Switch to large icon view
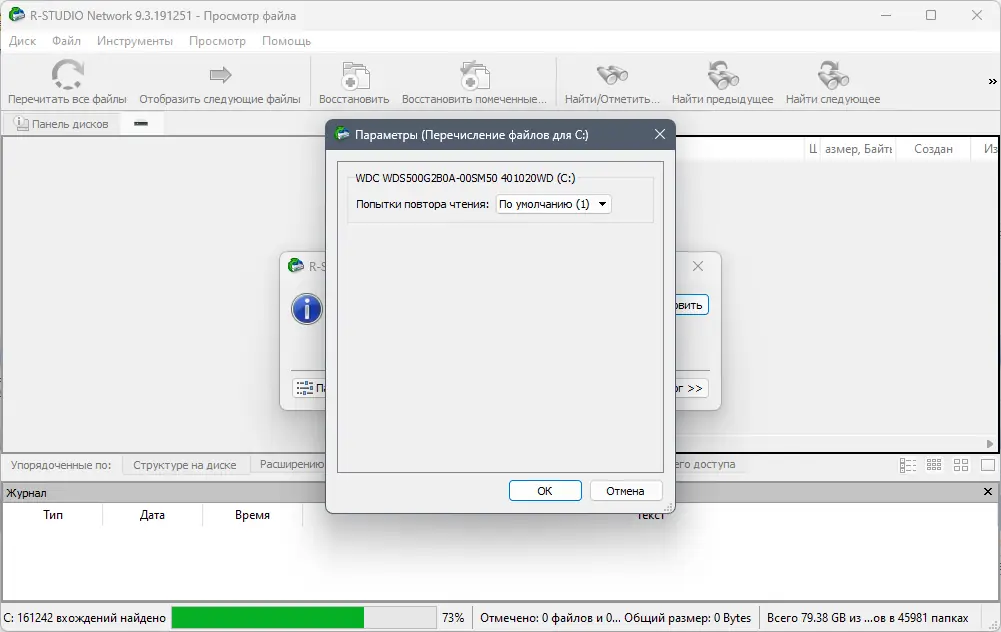The image size is (1001, 632). (x=988, y=465)
